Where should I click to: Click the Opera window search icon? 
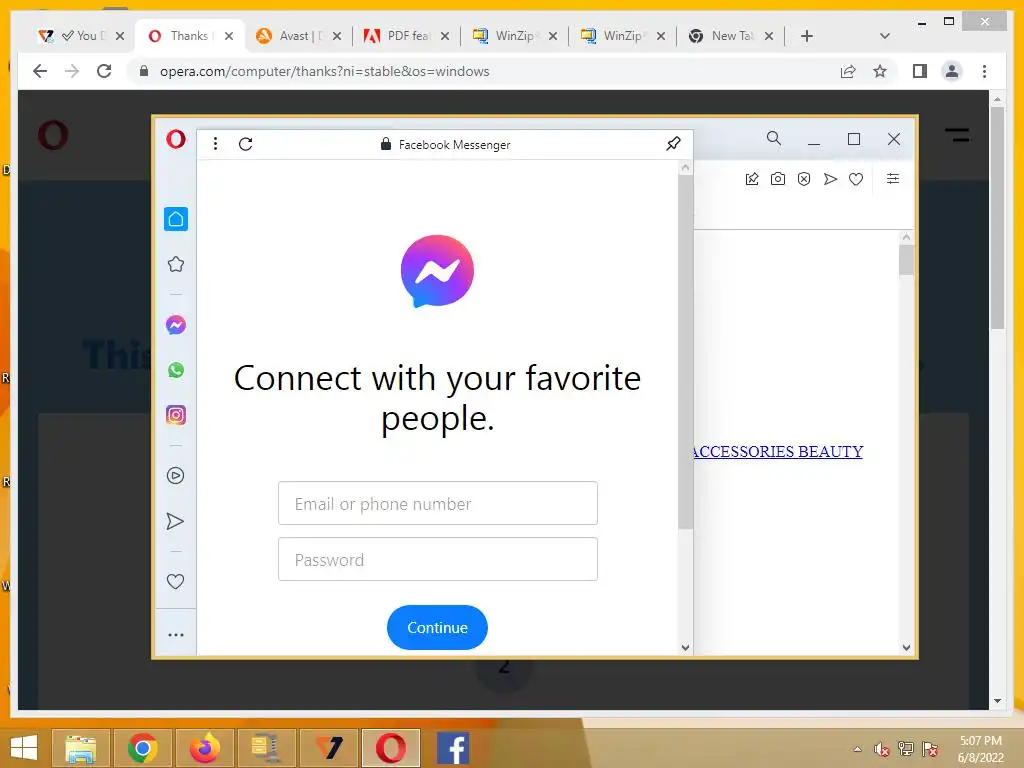coord(774,138)
